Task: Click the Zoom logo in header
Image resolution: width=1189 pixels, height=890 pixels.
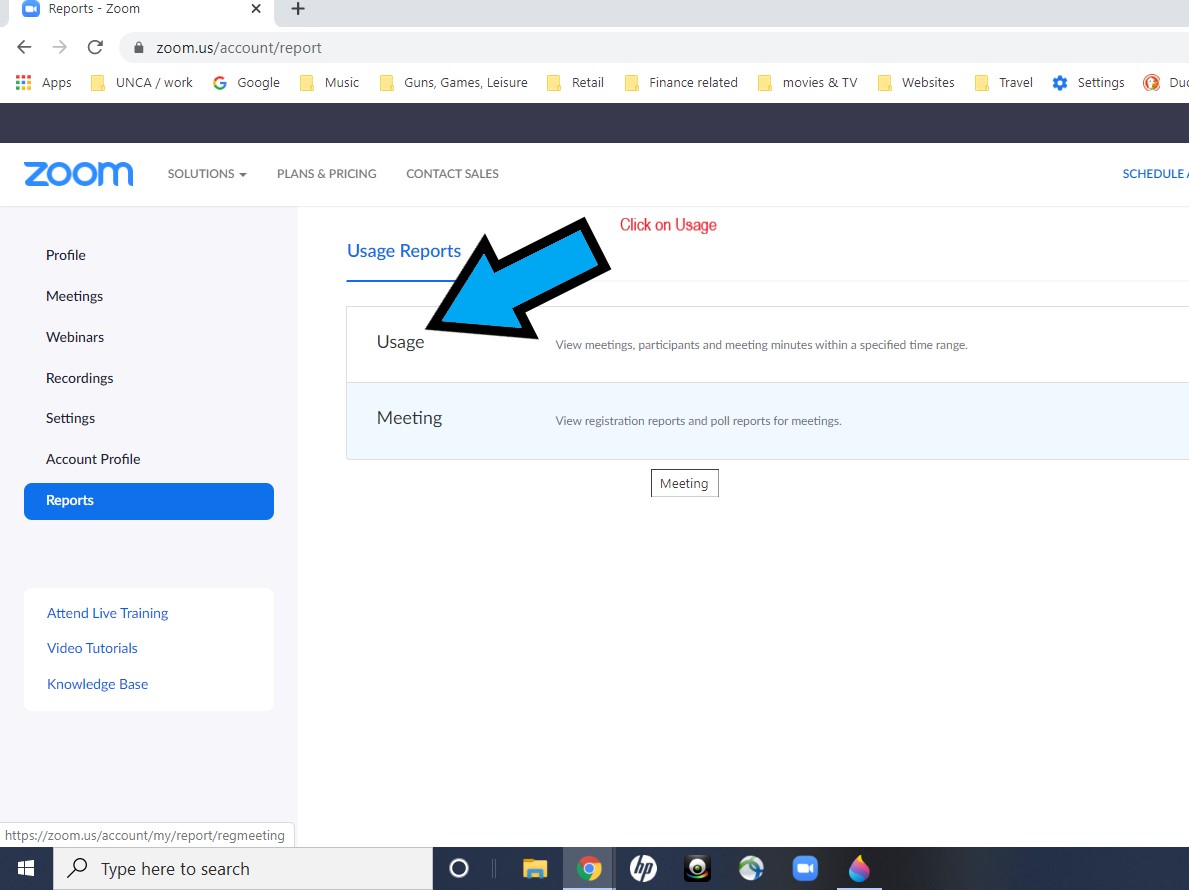Action: pos(78,174)
